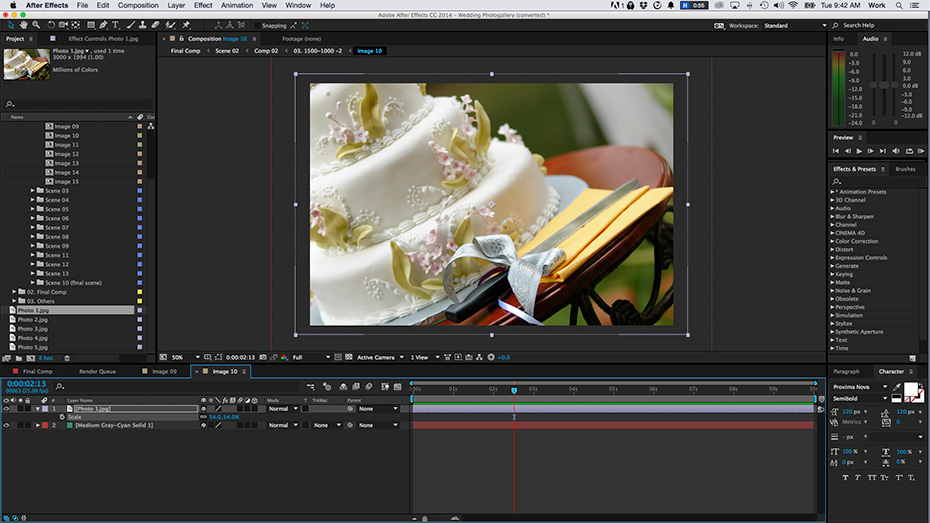
Task: Click the Comp 02 breadcrumb
Action: coord(266,50)
